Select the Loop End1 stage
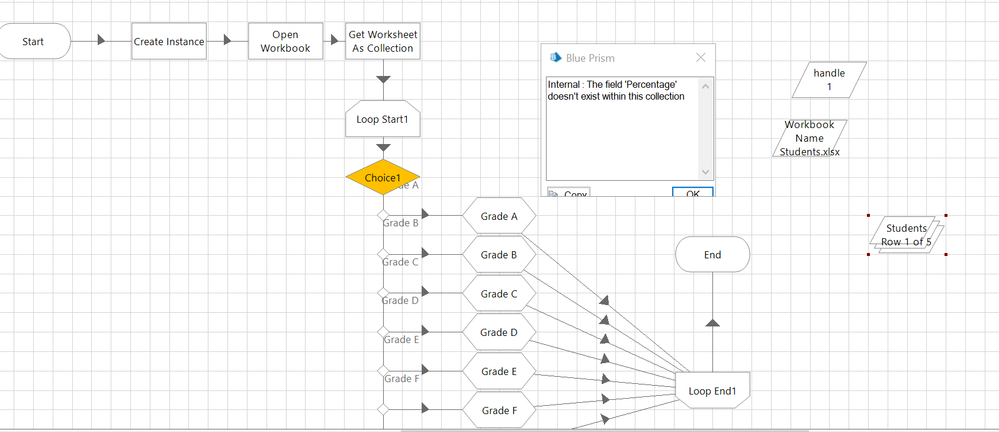 [712, 391]
